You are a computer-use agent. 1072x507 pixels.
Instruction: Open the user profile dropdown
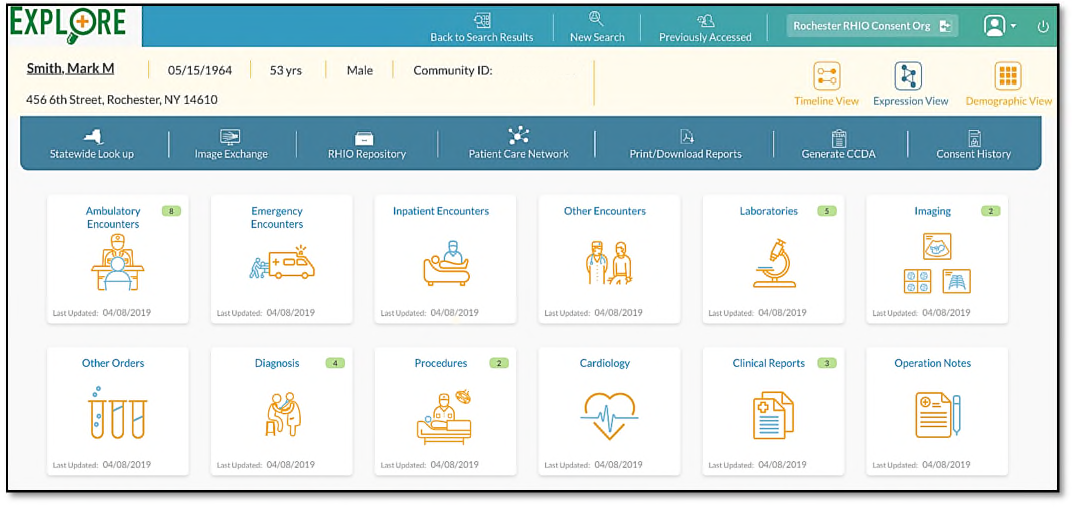click(x=999, y=26)
